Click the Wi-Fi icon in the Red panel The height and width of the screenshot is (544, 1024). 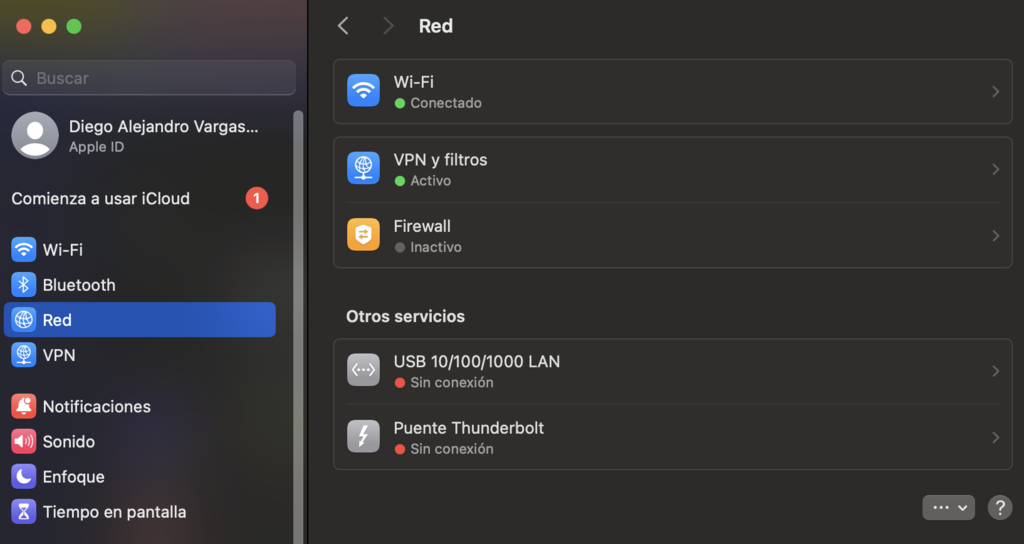[x=363, y=91]
